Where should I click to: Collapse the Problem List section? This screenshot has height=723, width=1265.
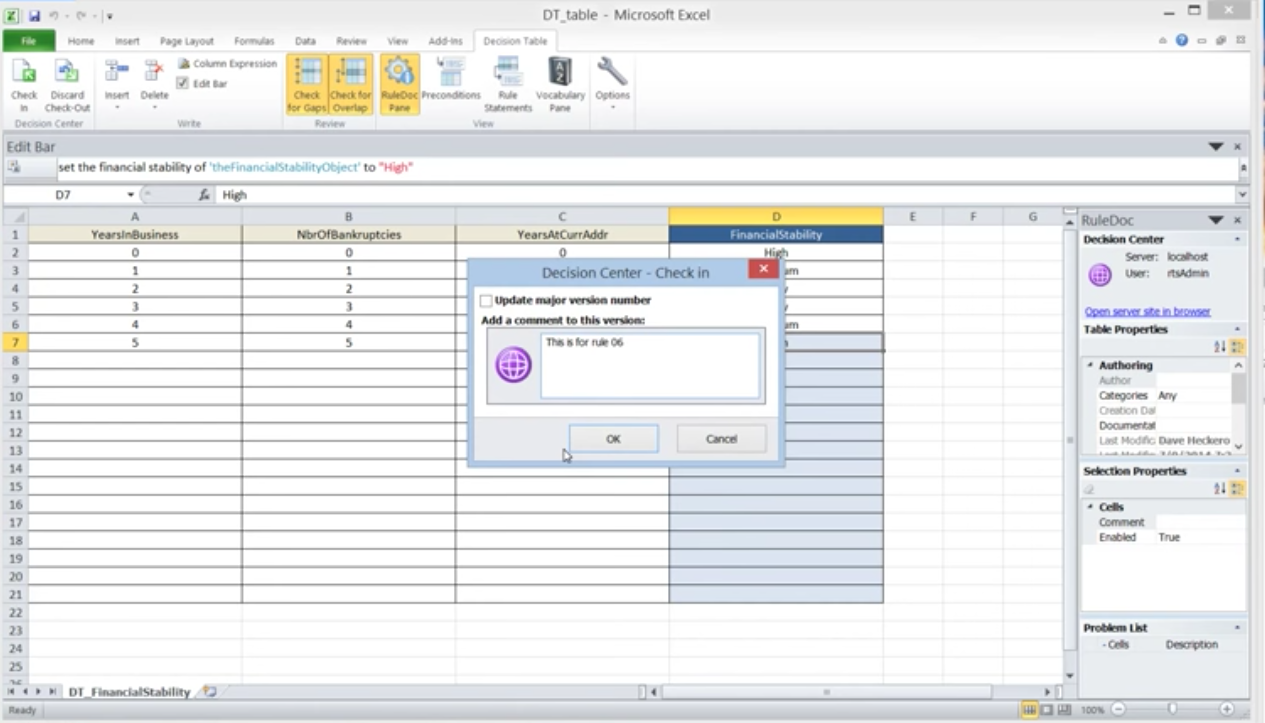1238,628
